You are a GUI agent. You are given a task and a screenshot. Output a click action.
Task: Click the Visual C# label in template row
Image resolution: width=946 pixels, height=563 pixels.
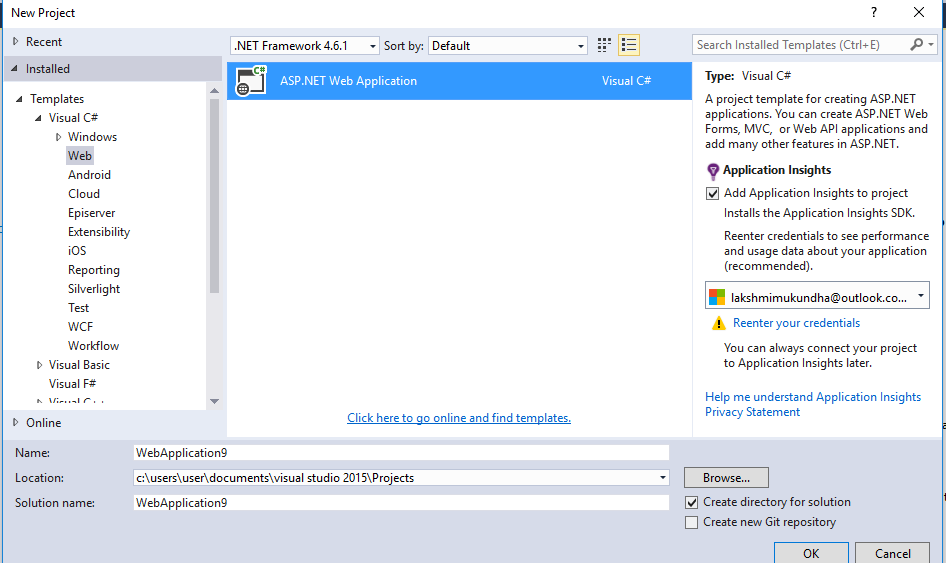pos(626,81)
